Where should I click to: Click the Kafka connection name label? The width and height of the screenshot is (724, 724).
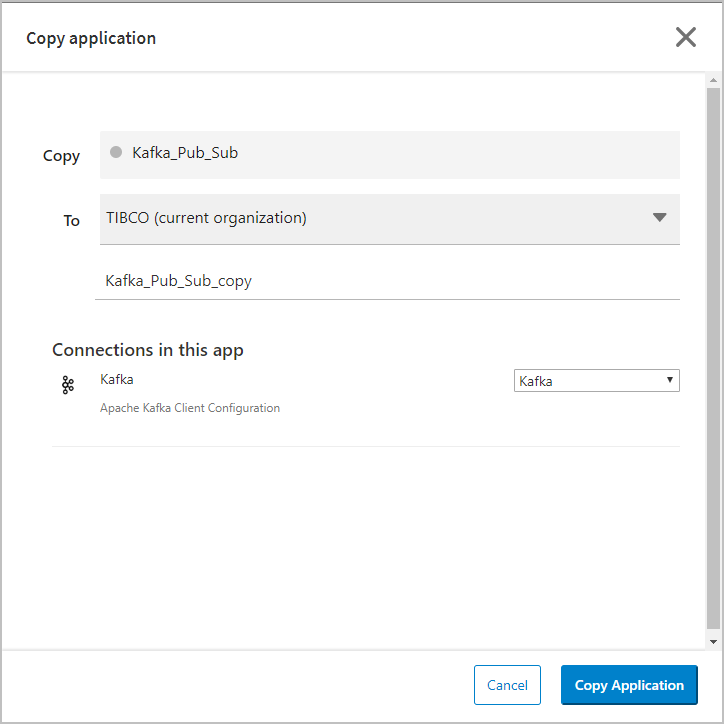pyautogui.click(x=117, y=380)
